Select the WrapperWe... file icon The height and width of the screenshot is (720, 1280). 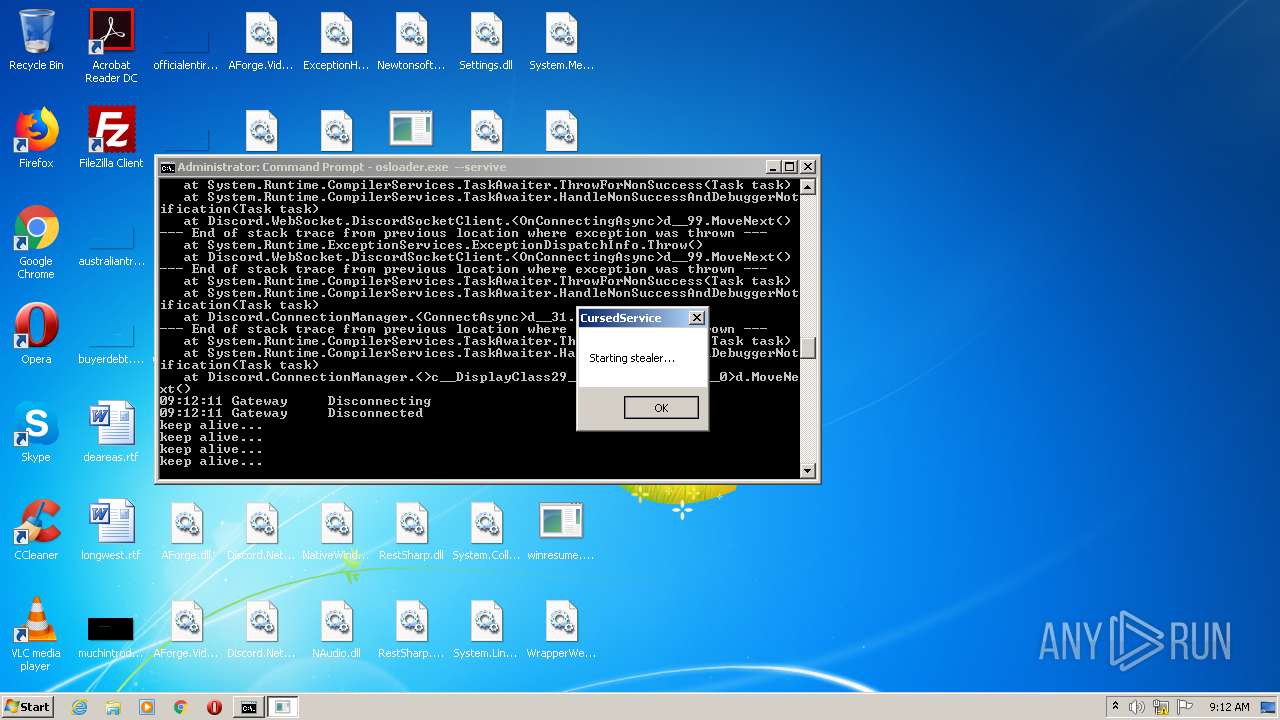tap(561, 629)
